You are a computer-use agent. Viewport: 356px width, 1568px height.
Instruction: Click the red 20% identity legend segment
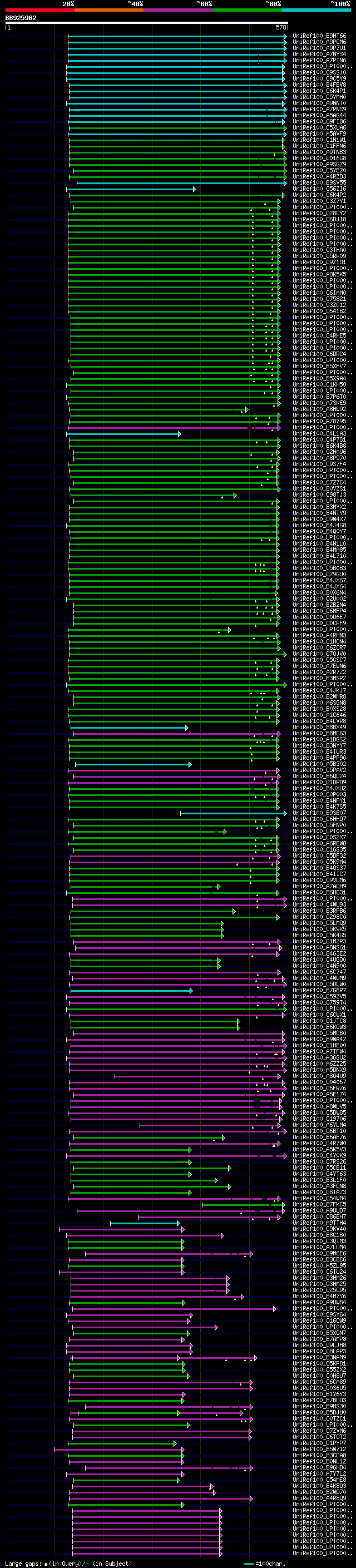click(39, 10)
